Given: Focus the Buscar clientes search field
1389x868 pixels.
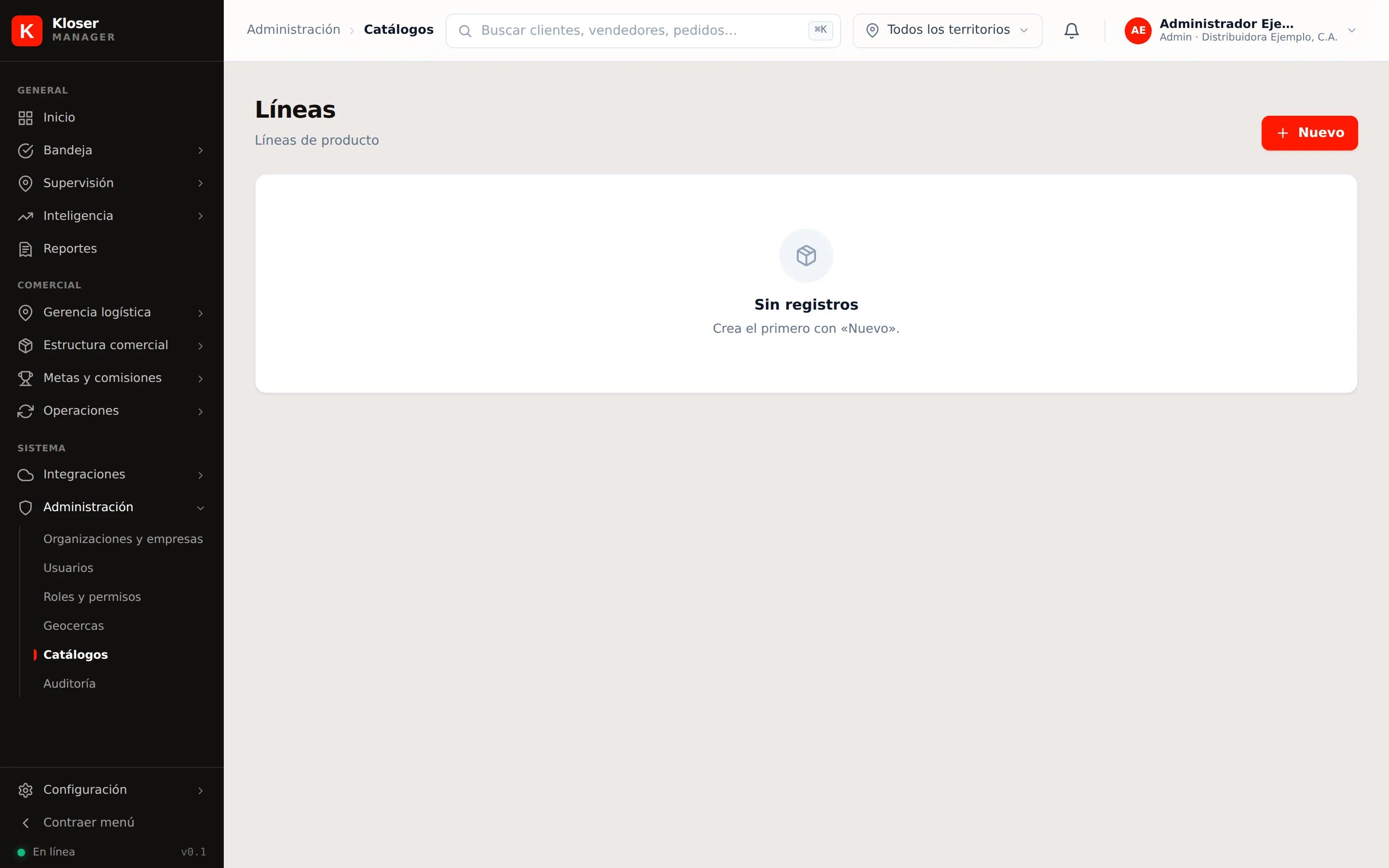Looking at the screenshot, I should coord(643,30).
